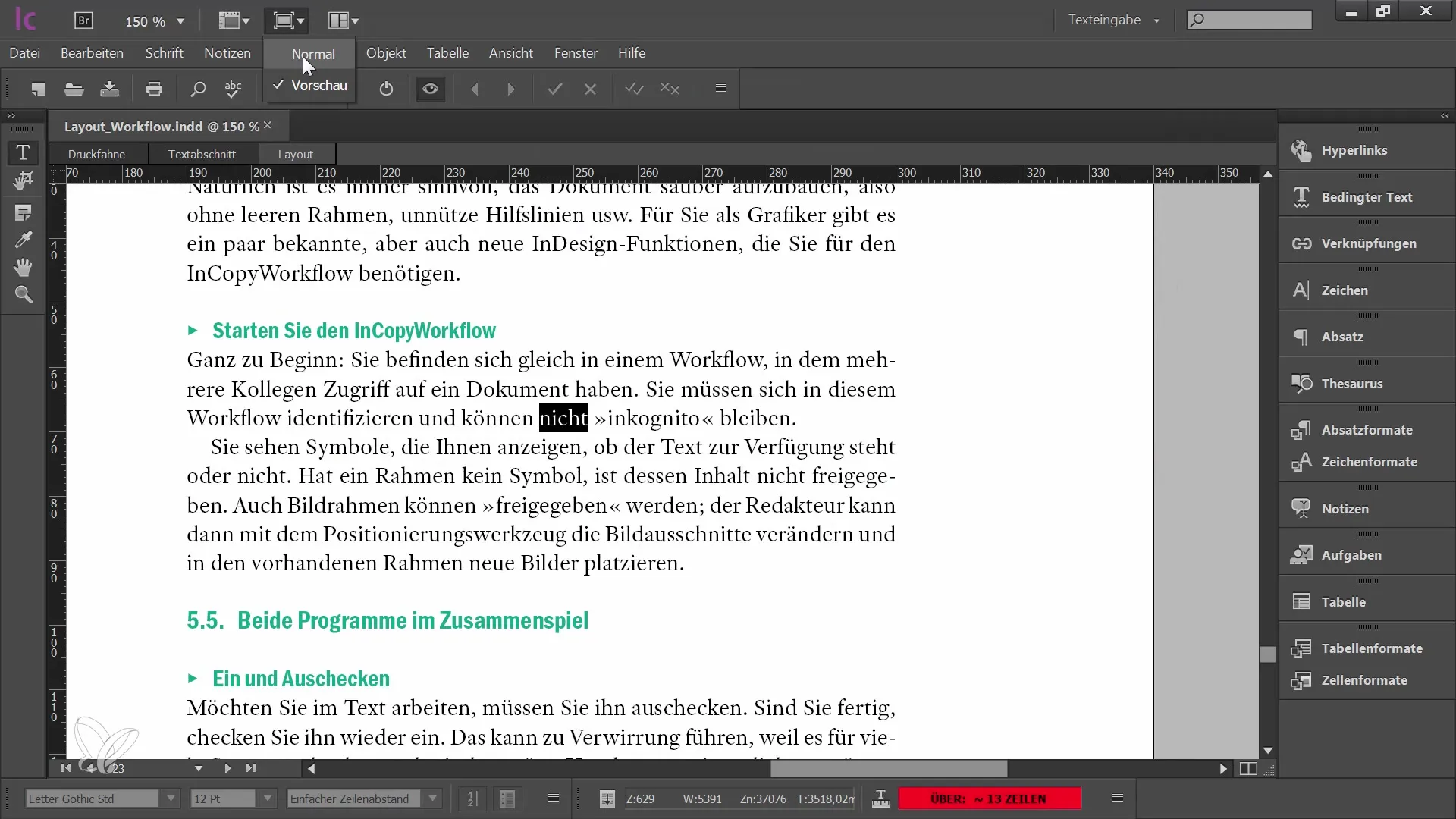1456x819 pixels.
Task: Click the Preview mode icon
Action: [431, 89]
